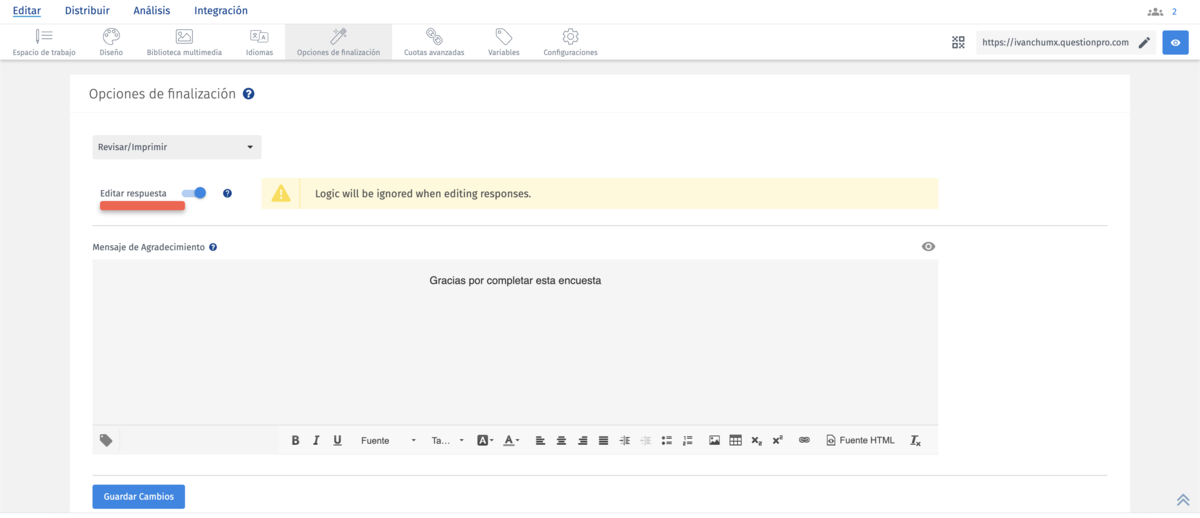Image resolution: width=1200 pixels, height=518 pixels.
Task: Click the survey URL field
Action: click(1055, 42)
